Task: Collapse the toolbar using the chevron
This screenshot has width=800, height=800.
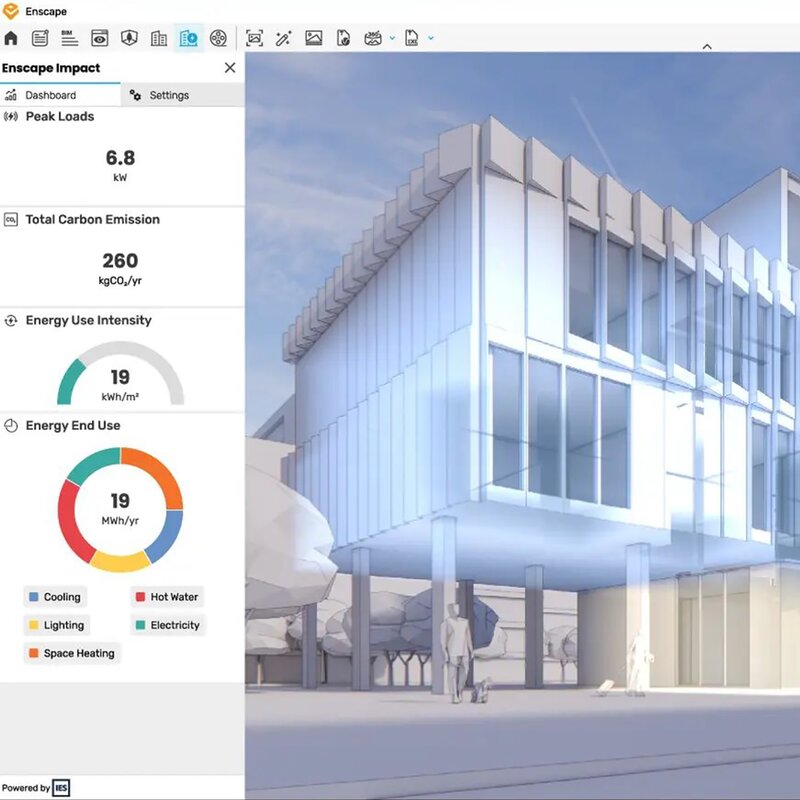Action: point(707,46)
